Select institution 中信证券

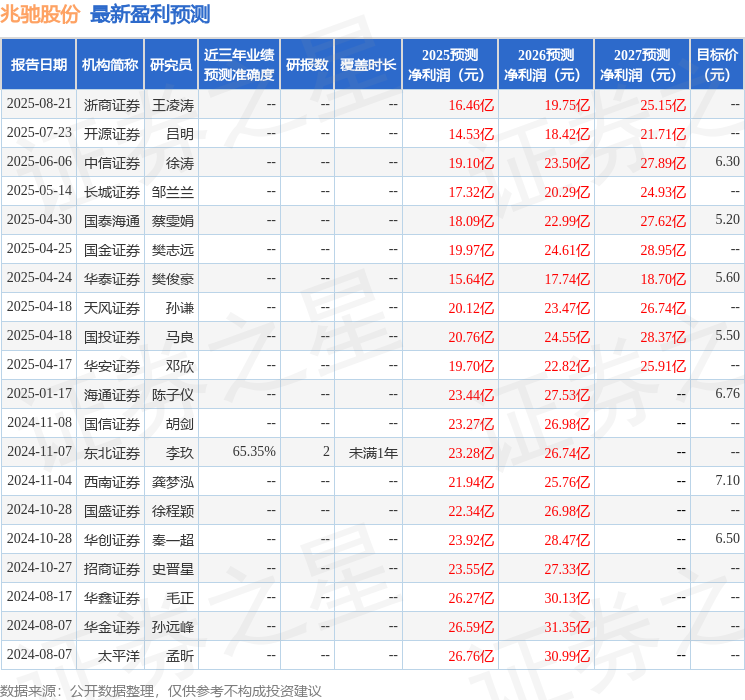coord(112,163)
